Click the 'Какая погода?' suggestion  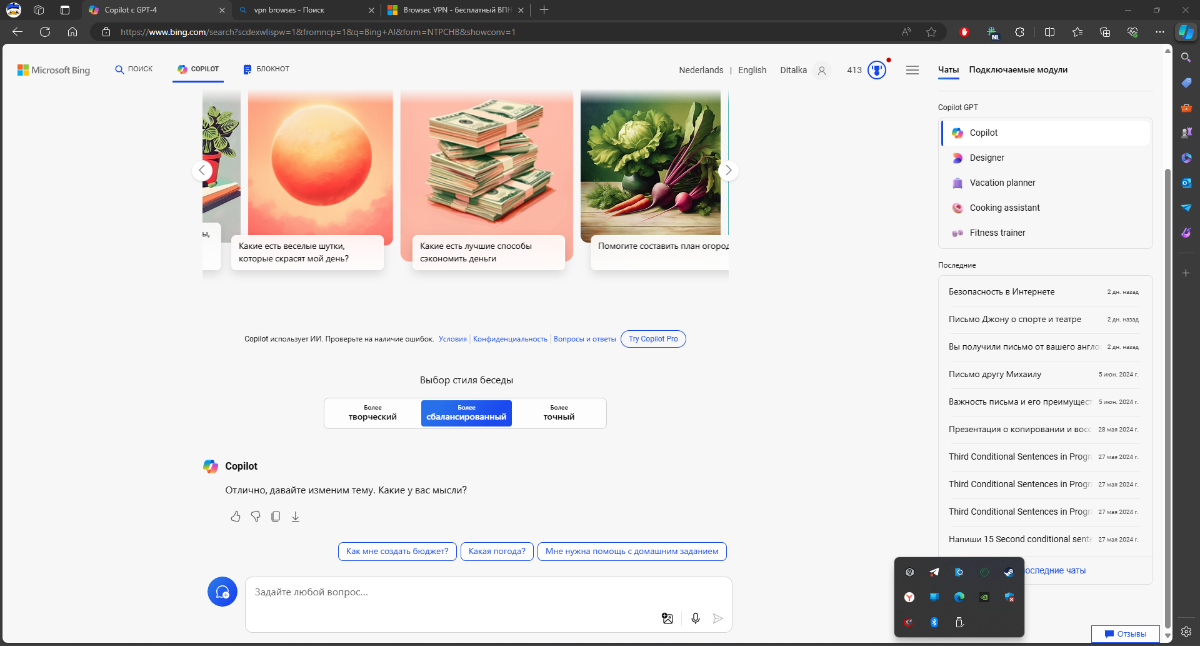click(x=497, y=551)
